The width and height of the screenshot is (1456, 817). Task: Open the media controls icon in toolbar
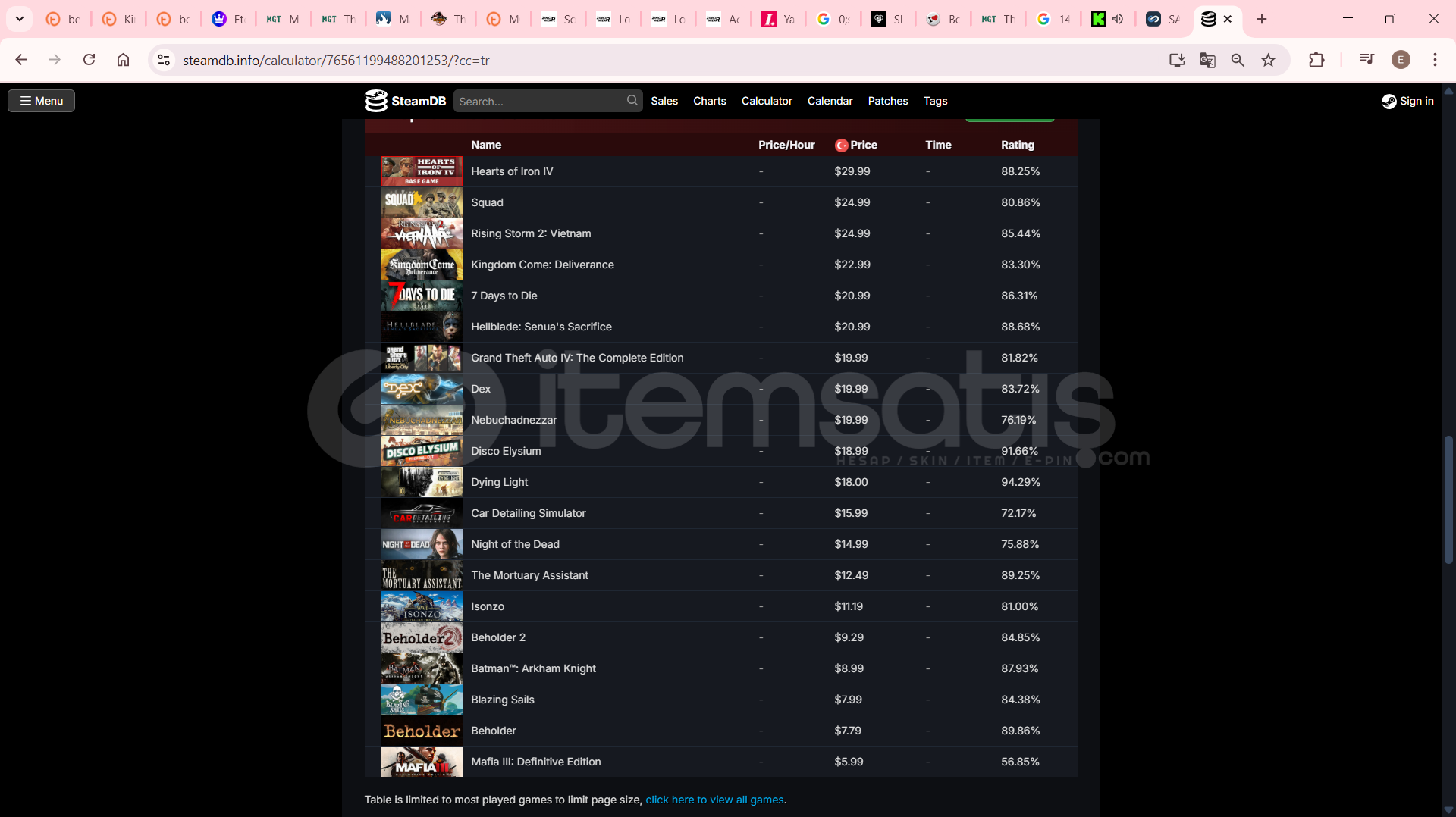pyautogui.click(x=1367, y=60)
